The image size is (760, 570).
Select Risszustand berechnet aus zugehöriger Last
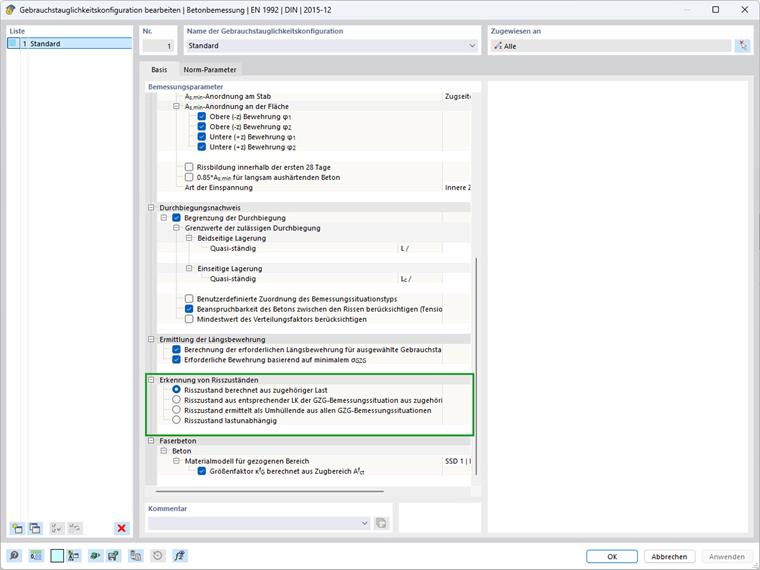tap(176, 390)
